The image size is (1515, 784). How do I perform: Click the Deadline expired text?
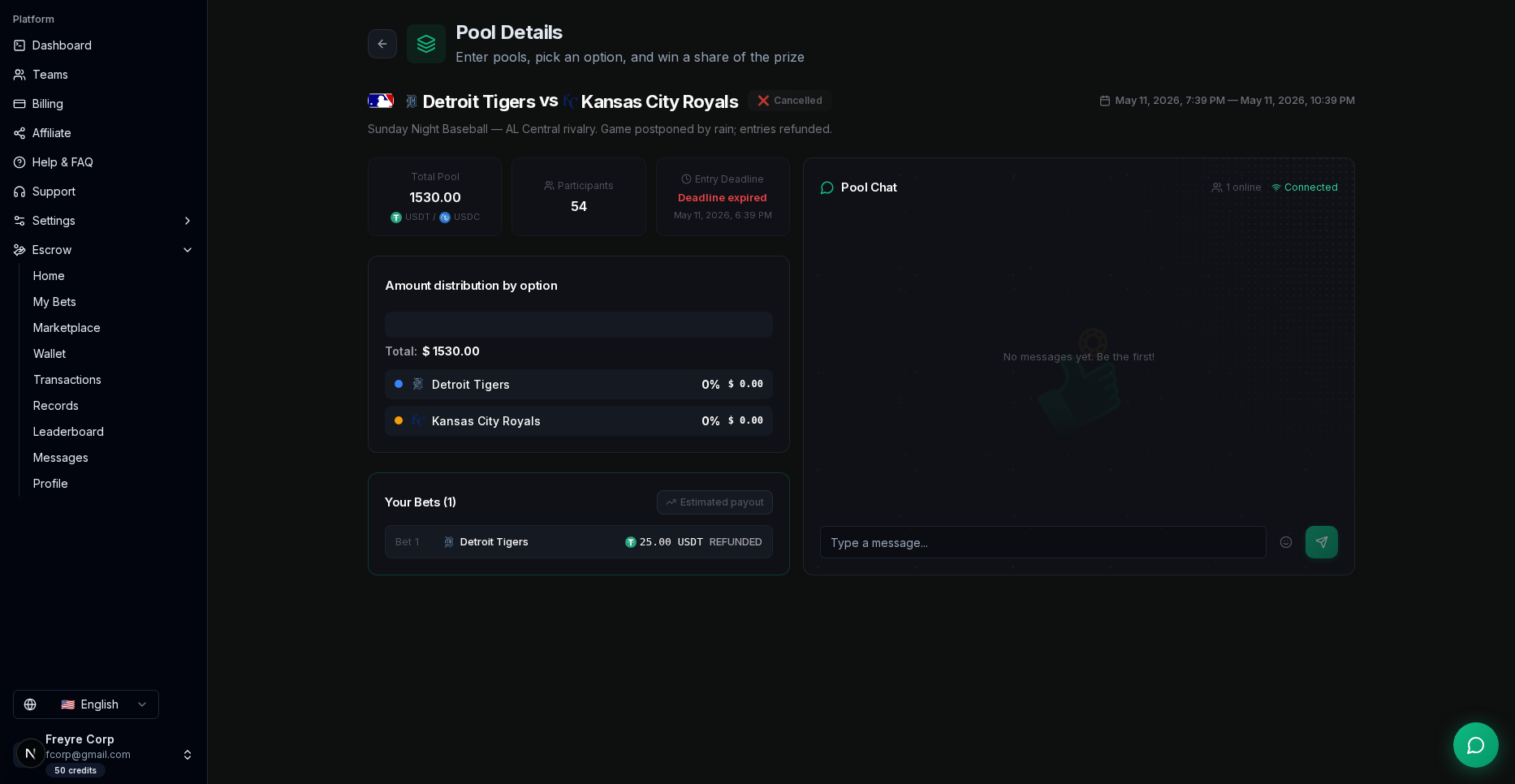point(723,198)
